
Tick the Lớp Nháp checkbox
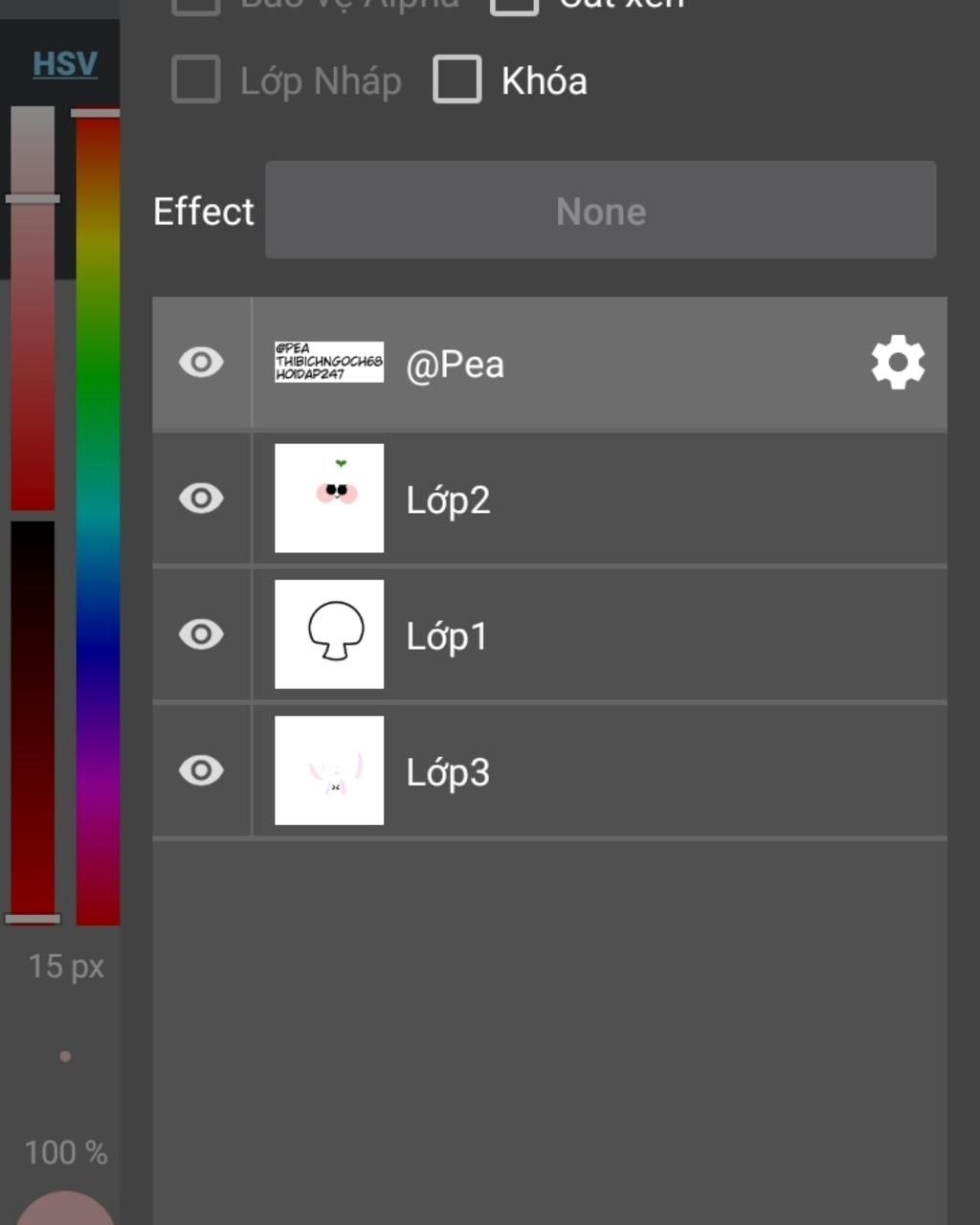(x=196, y=79)
